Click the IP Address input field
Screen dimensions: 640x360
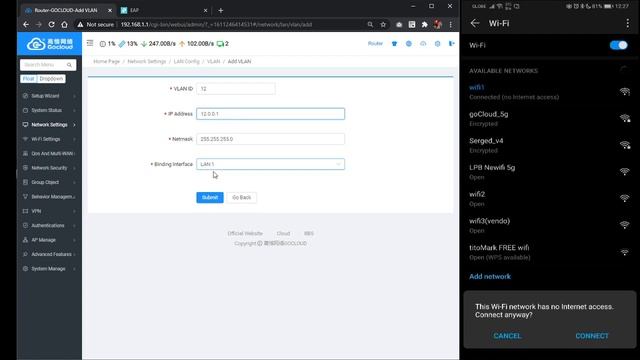(270, 114)
